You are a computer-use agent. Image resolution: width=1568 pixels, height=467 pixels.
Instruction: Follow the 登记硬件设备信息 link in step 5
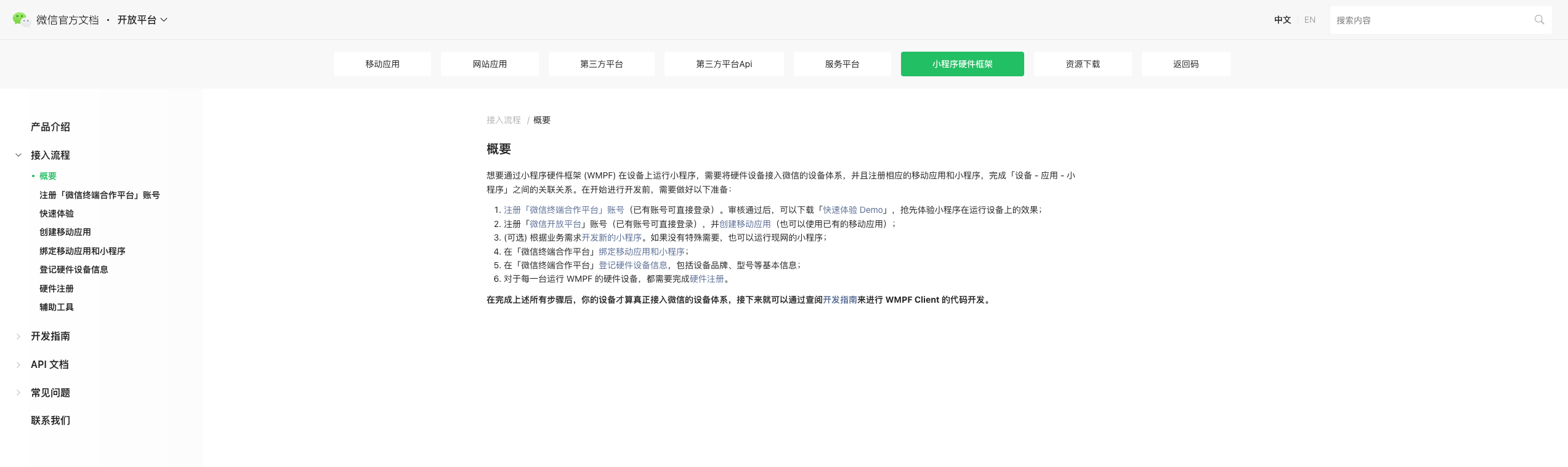pos(633,265)
